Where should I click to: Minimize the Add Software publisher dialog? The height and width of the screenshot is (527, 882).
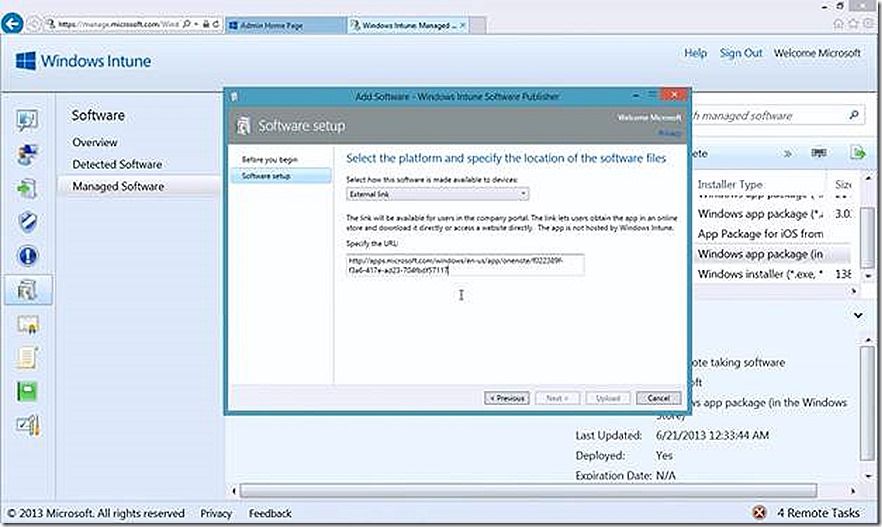[x=636, y=96]
